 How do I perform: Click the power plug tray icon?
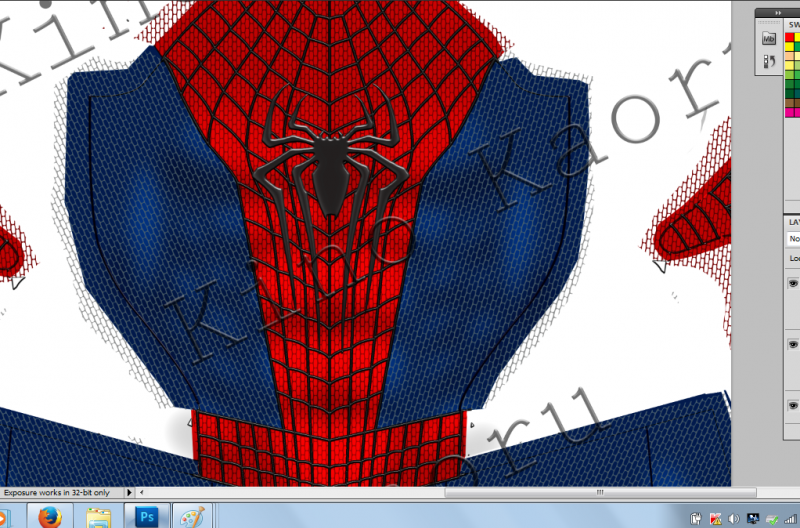click(x=696, y=519)
